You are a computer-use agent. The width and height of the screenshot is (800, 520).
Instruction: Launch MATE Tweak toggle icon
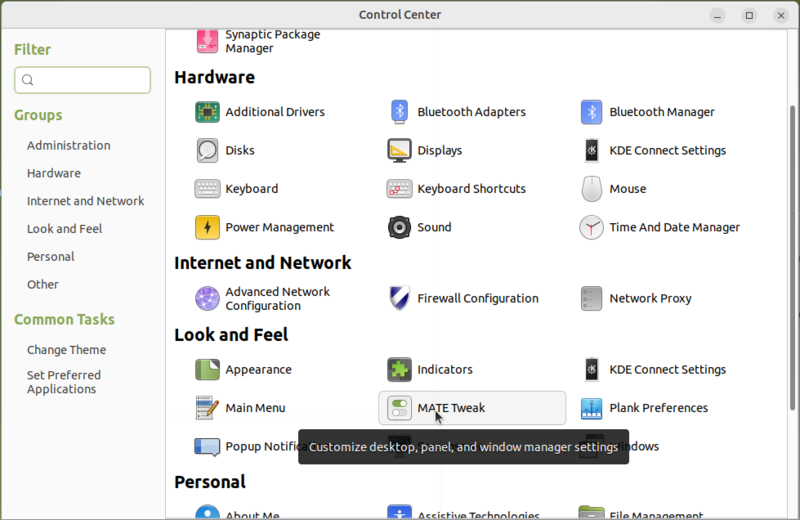tap(399, 408)
